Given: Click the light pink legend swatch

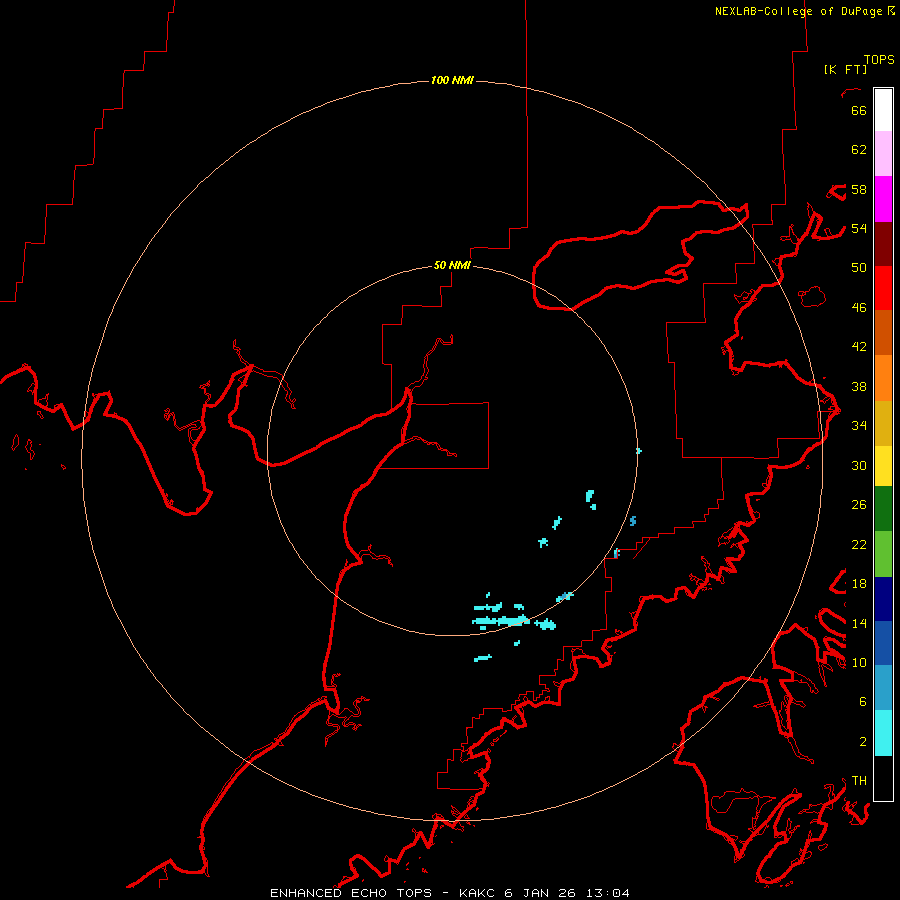Looking at the screenshot, I should pyautogui.click(x=883, y=153).
